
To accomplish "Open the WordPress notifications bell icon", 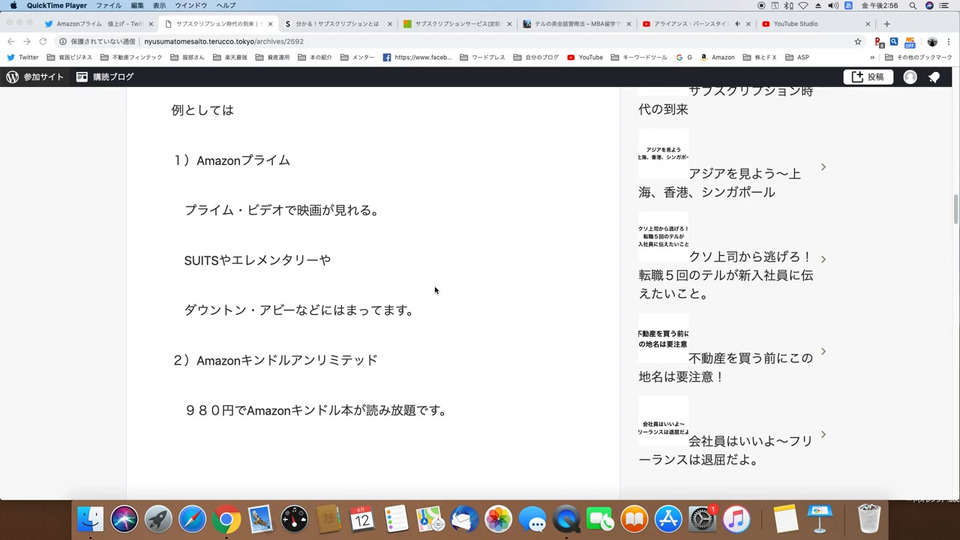I will click(934, 77).
